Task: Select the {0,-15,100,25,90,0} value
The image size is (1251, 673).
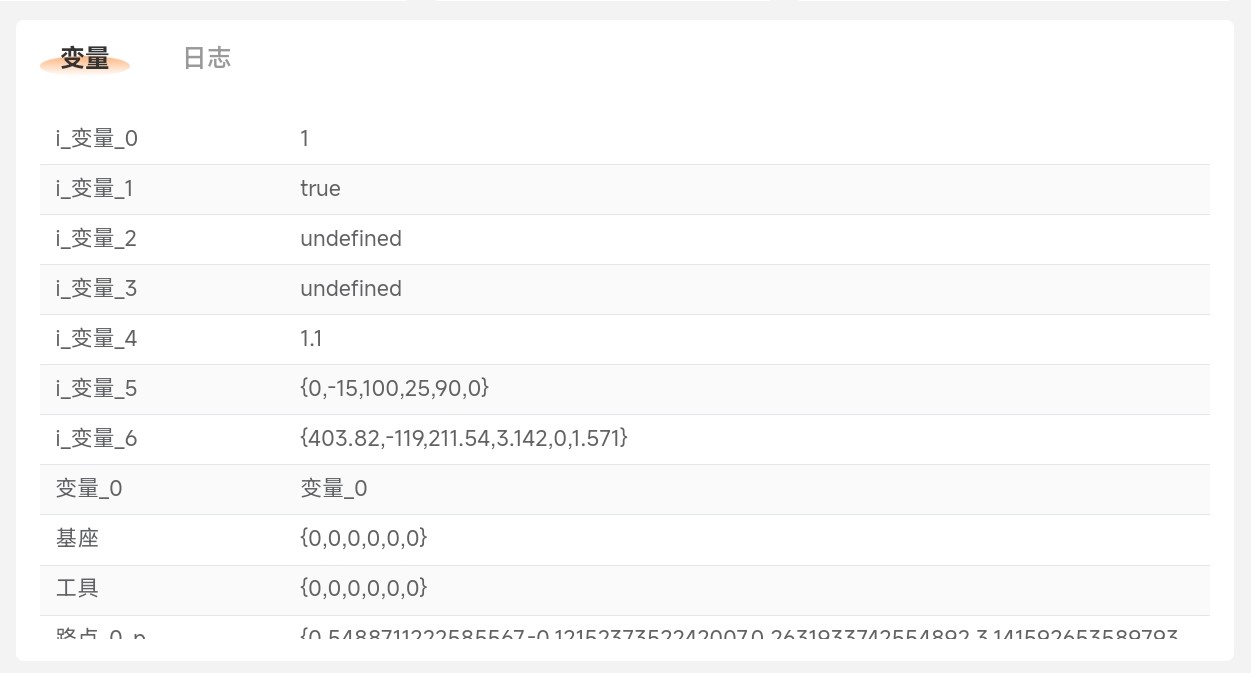Action: tap(394, 388)
